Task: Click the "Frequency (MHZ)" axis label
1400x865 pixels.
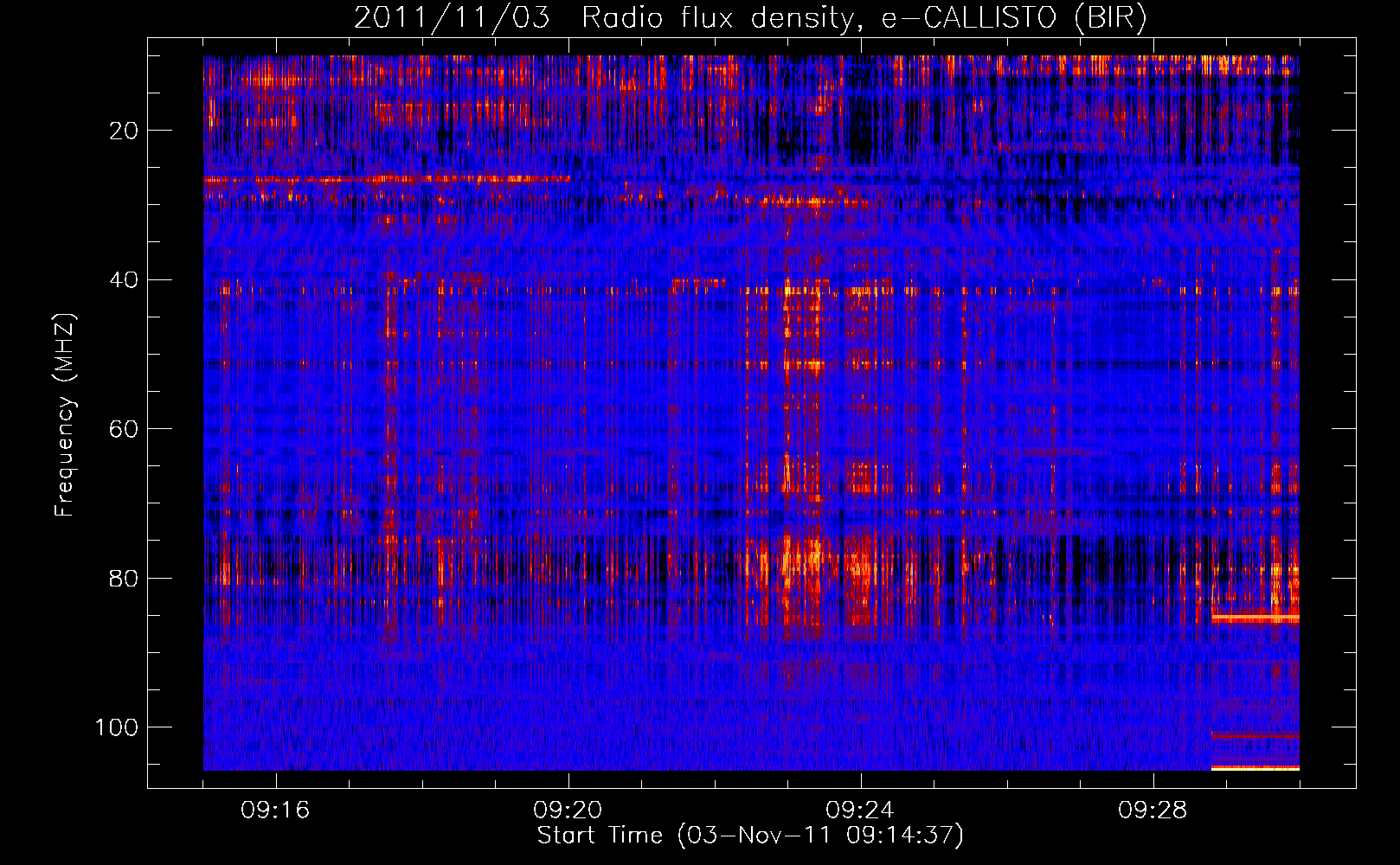Action: point(65,414)
